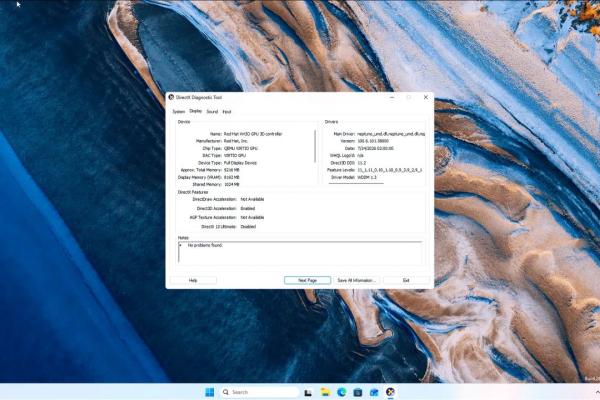Open the Input tab
Viewport: 600px width, 400px height.
click(x=227, y=112)
